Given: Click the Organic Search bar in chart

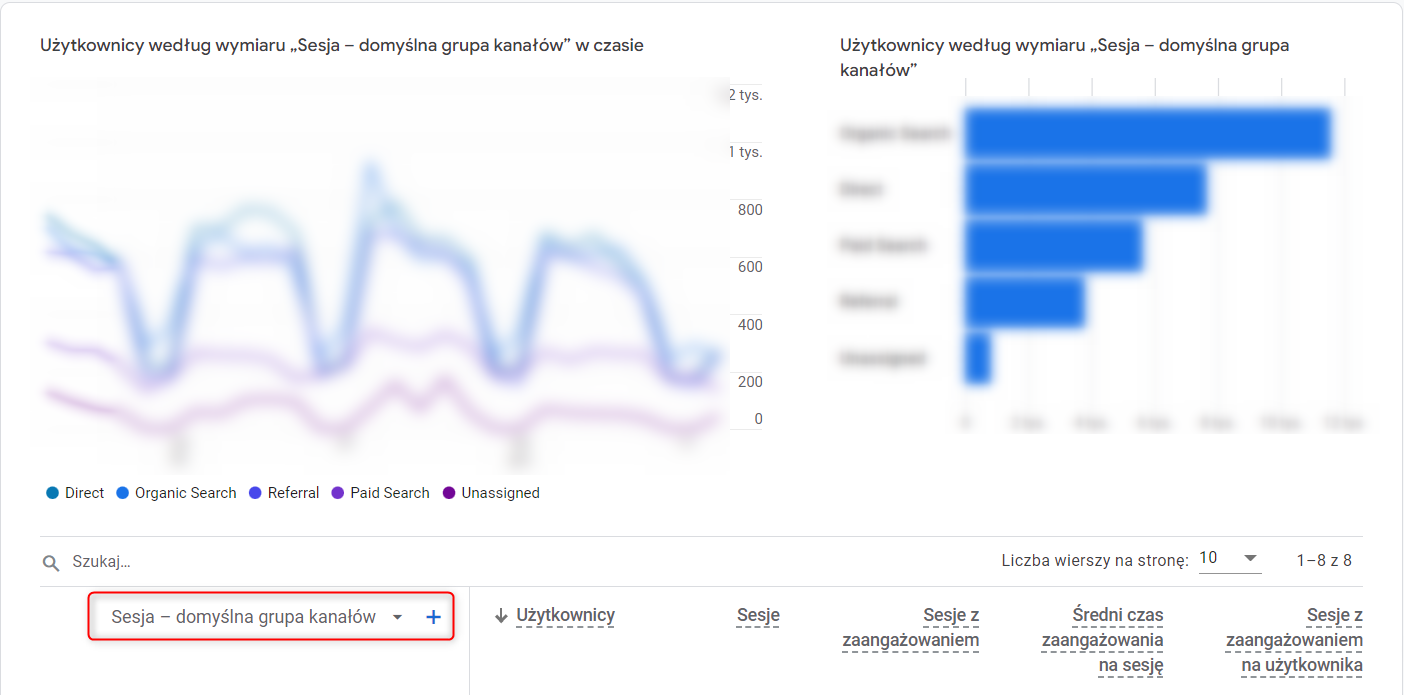Looking at the screenshot, I should click(1148, 133).
